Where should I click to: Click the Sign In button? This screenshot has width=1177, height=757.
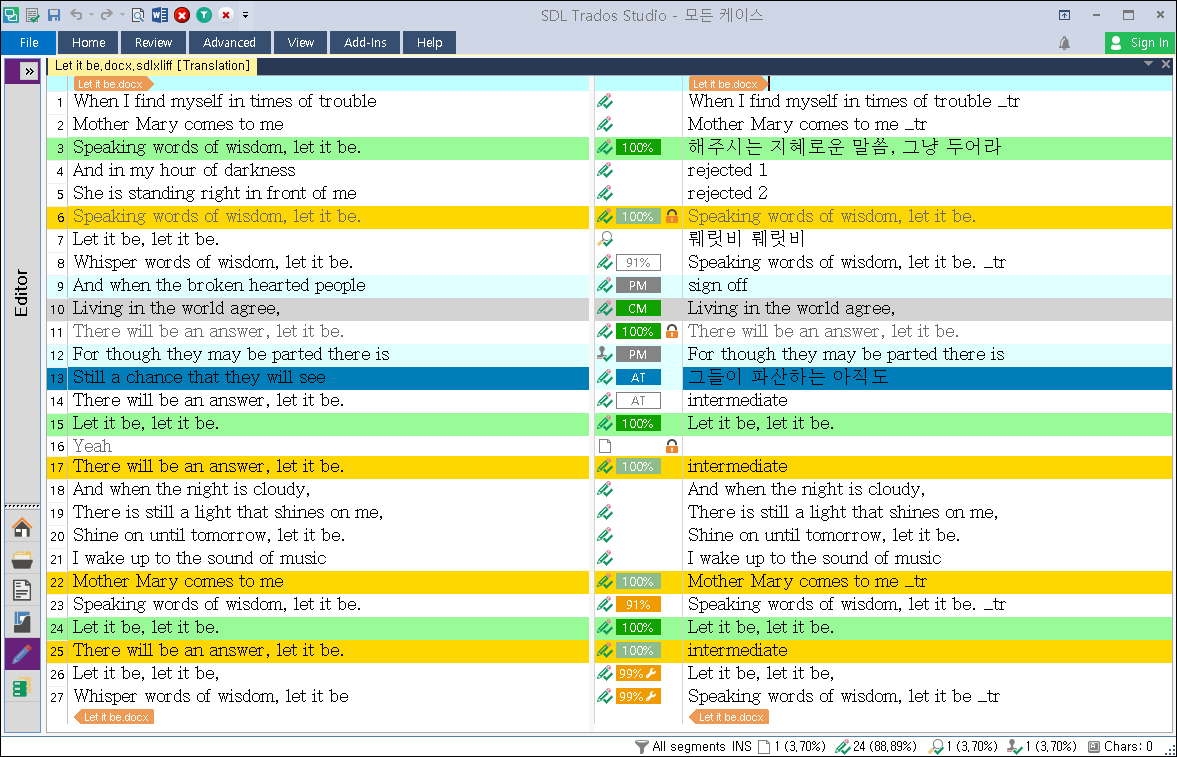1139,43
